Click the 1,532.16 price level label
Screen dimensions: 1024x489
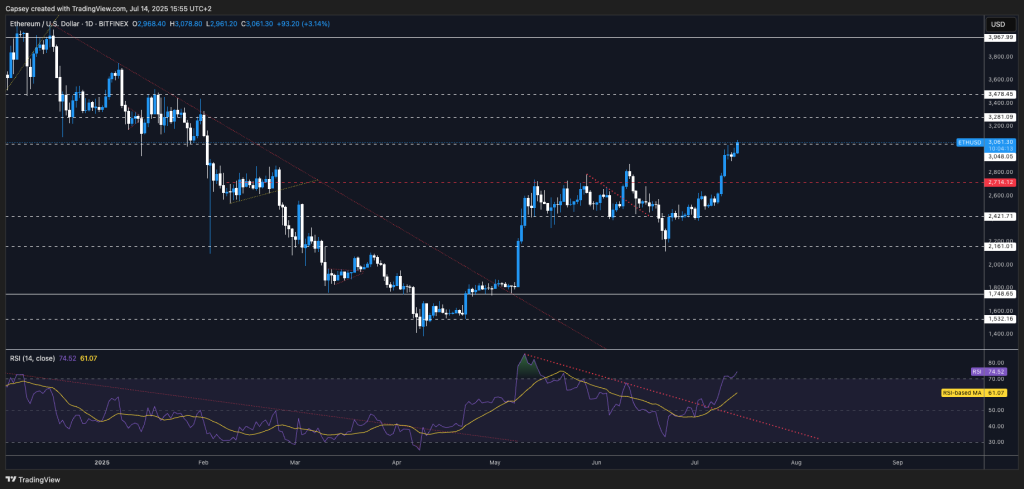coord(1002,319)
